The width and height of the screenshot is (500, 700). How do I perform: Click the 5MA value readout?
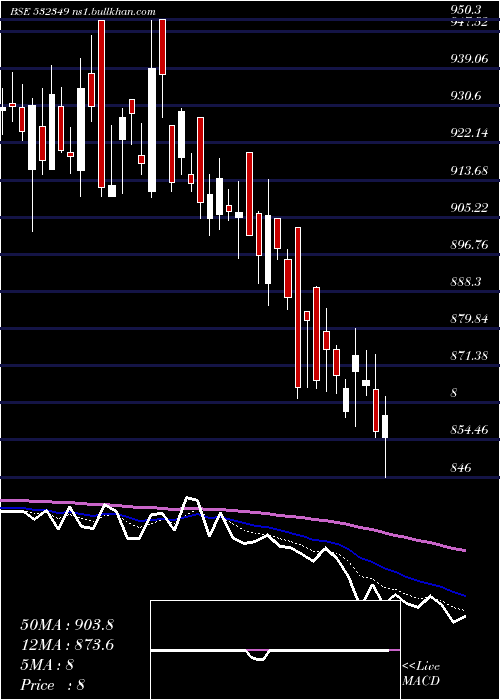(47, 665)
